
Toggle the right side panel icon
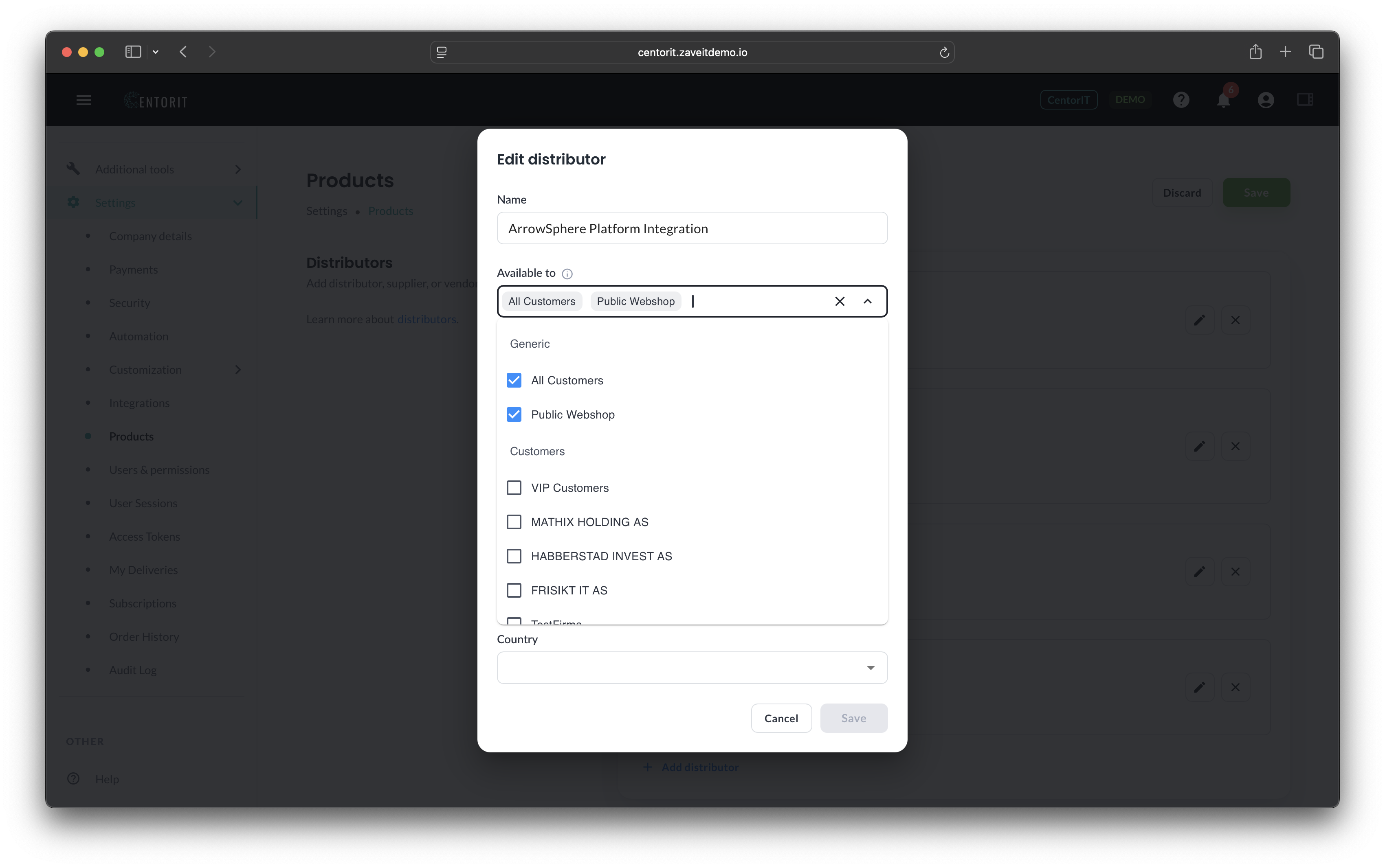click(x=1305, y=100)
